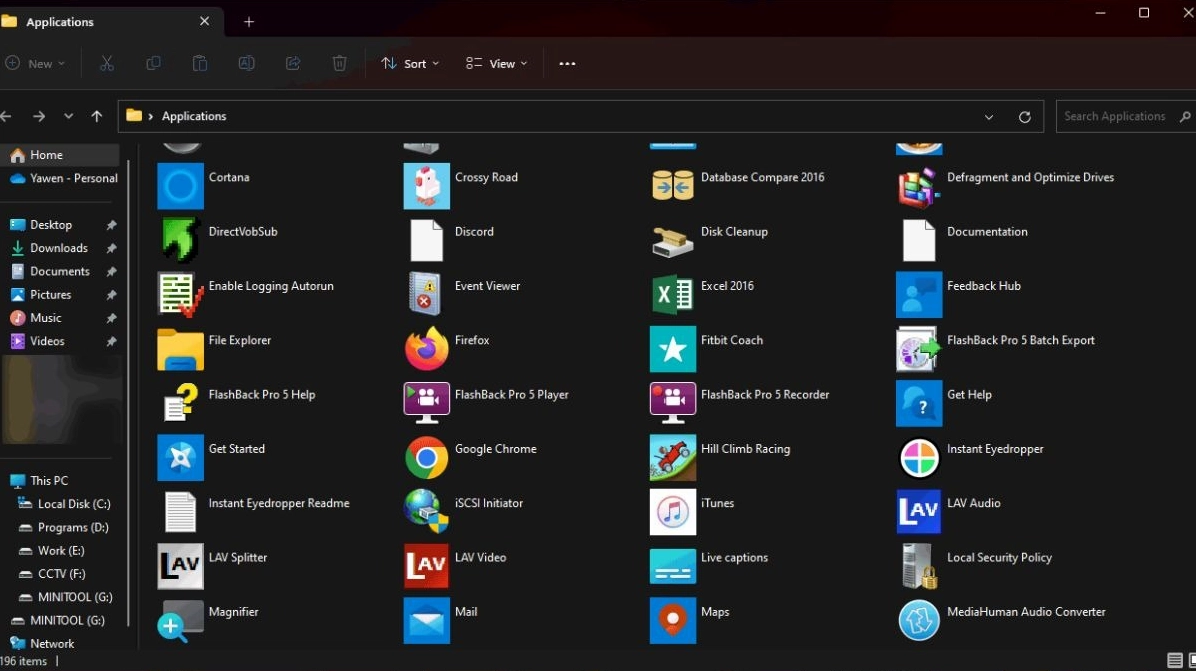Open the address bar history dropdown
The image size is (1196, 671).
coord(989,117)
